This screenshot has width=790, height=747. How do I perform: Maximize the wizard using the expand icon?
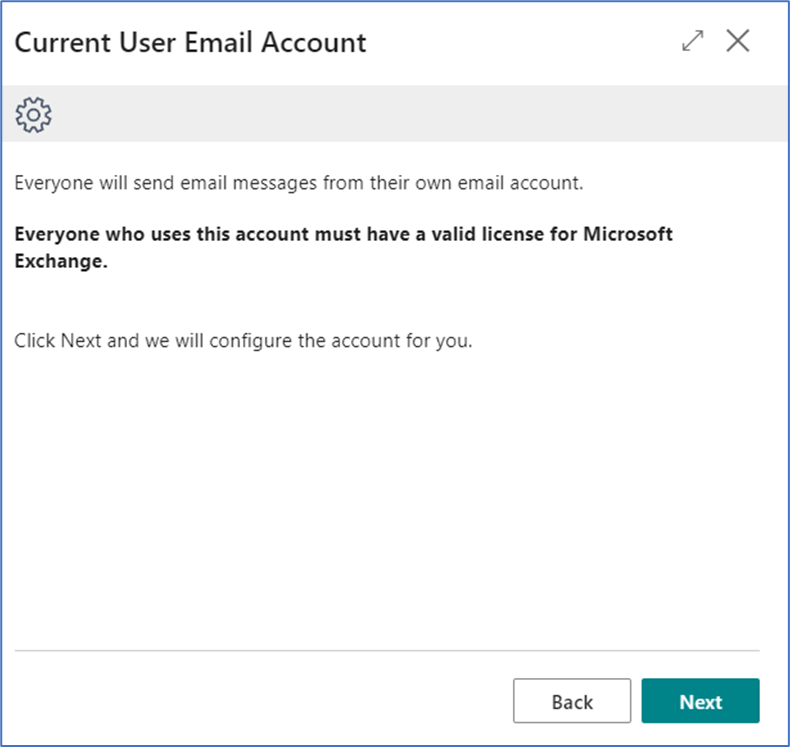[x=693, y=41]
